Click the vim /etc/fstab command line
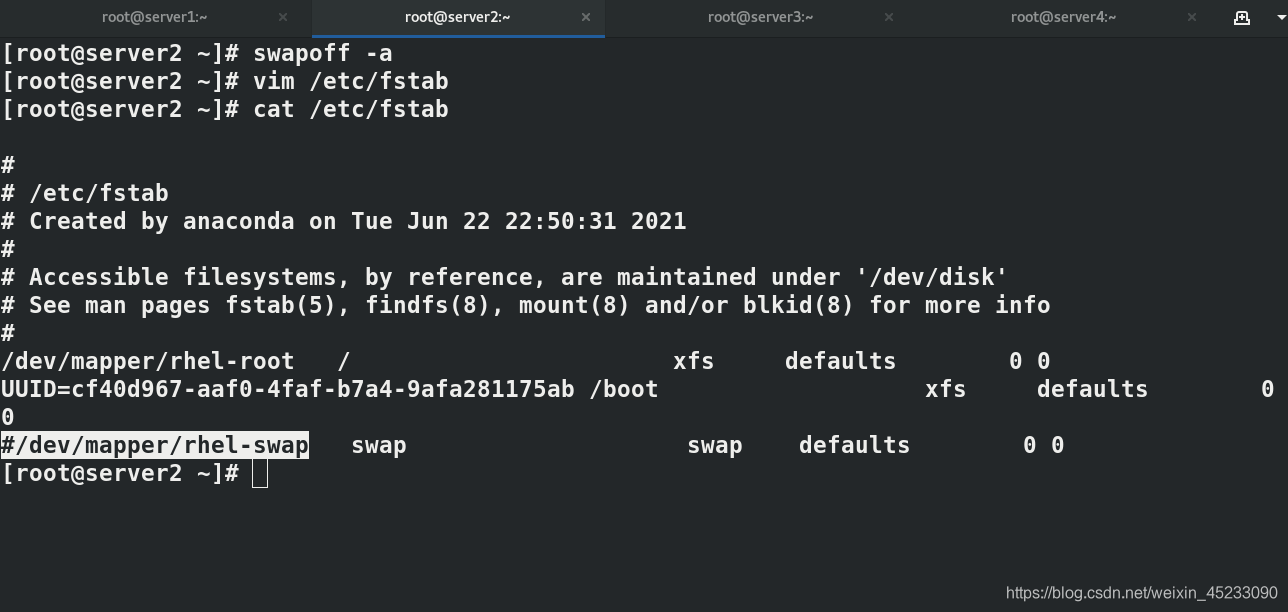The height and width of the screenshot is (612, 1288). click(225, 81)
